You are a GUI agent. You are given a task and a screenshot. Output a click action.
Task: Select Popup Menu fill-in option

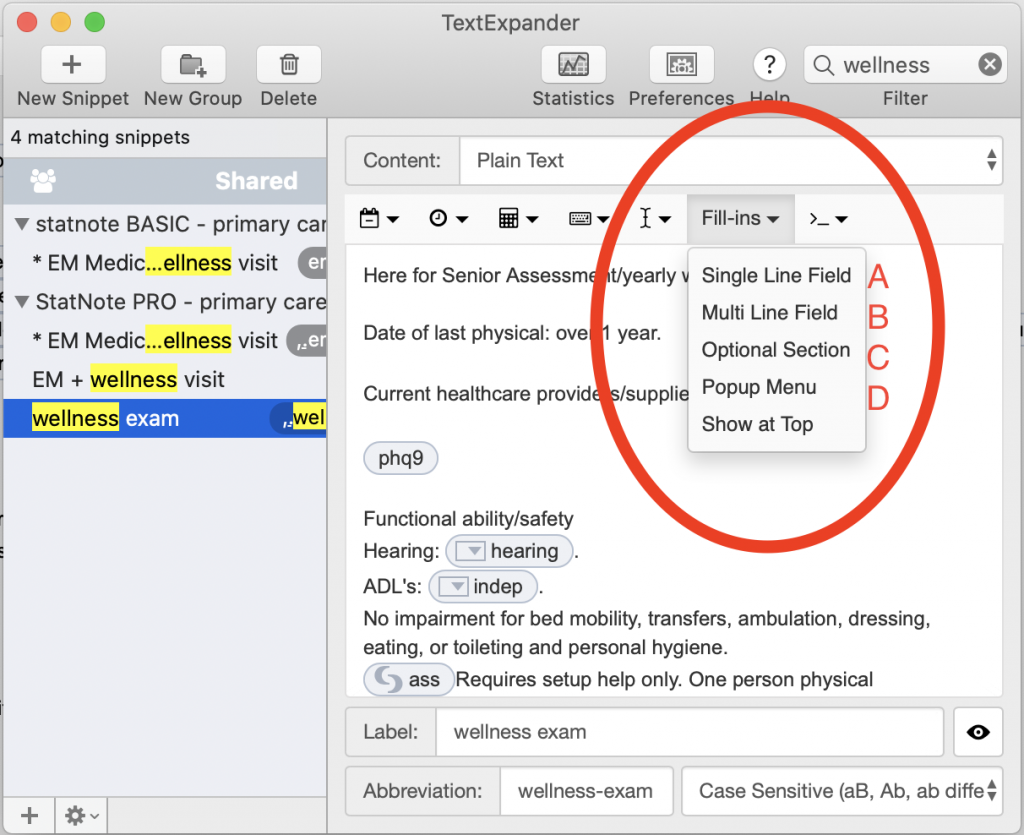(776, 387)
